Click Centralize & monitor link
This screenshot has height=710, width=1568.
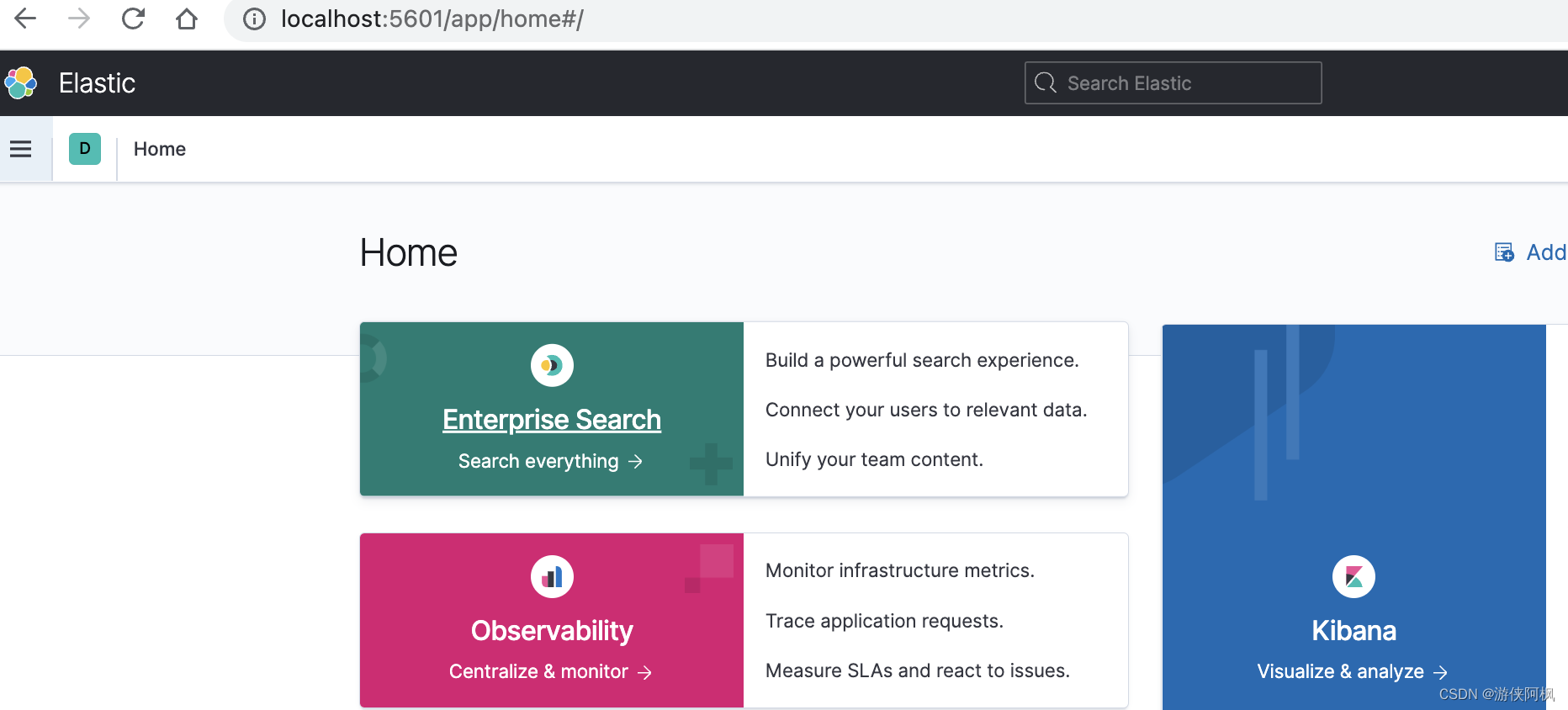click(x=551, y=671)
